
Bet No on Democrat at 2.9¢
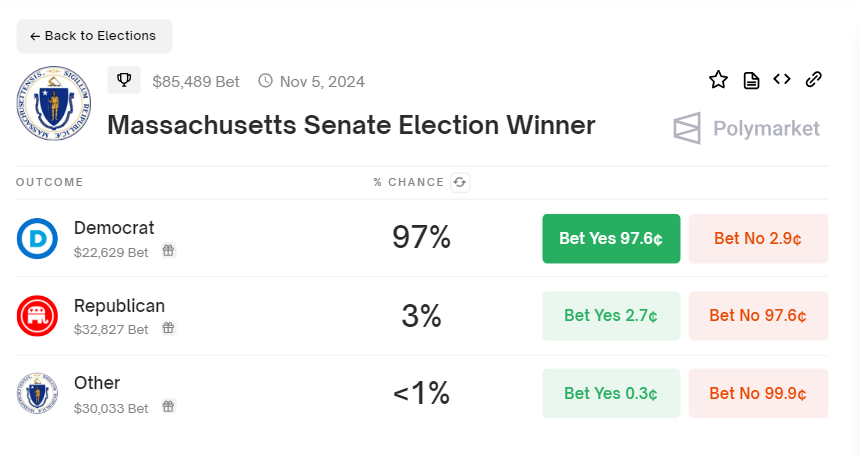758,239
